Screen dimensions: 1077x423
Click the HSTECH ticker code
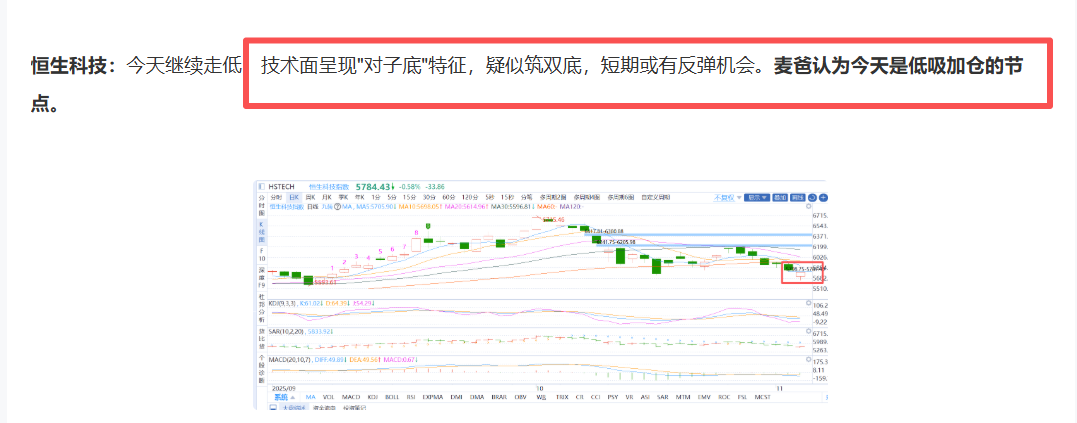282,186
